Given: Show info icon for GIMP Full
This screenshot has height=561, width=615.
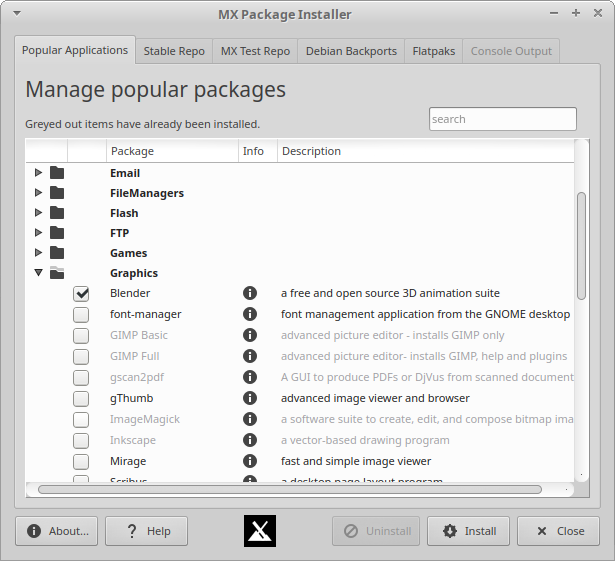Looking at the screenshot, I should [250, 356].
